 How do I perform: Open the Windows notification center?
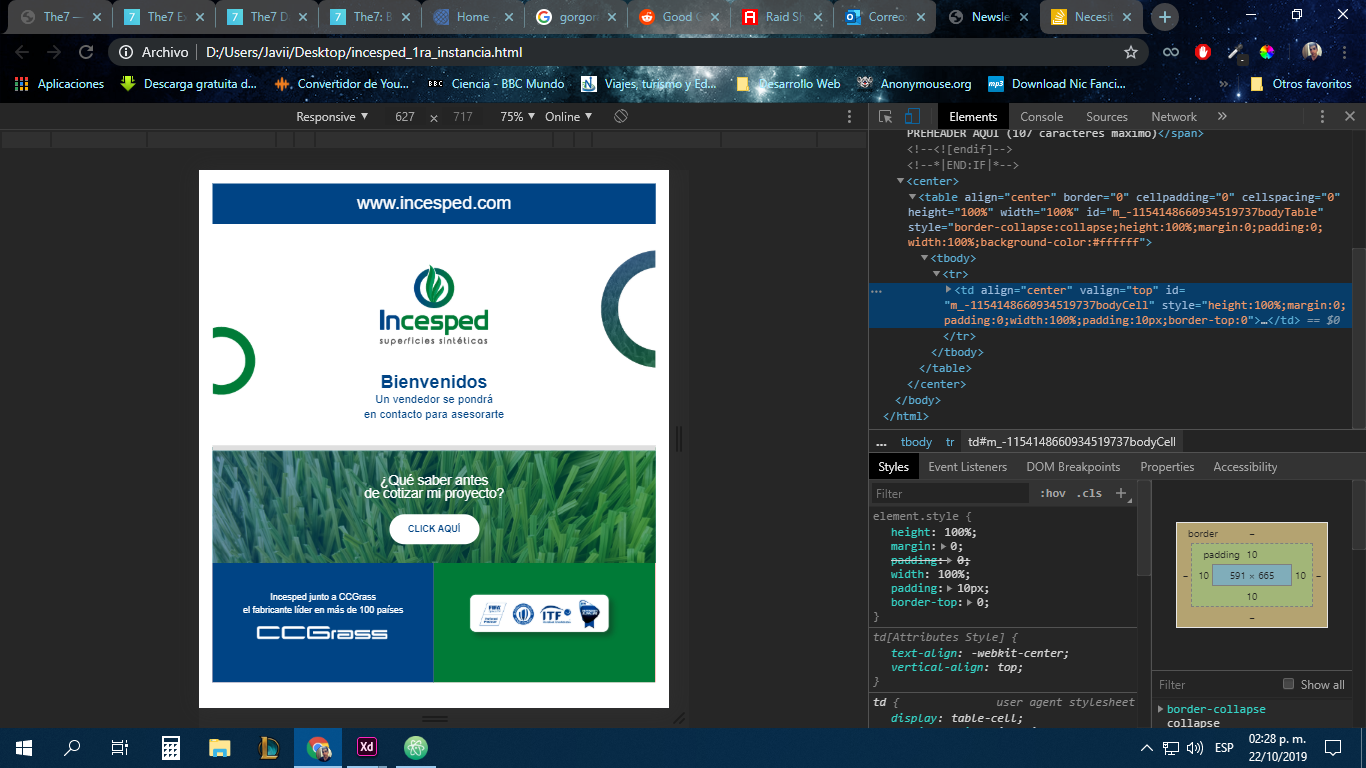coord(1333,747)
